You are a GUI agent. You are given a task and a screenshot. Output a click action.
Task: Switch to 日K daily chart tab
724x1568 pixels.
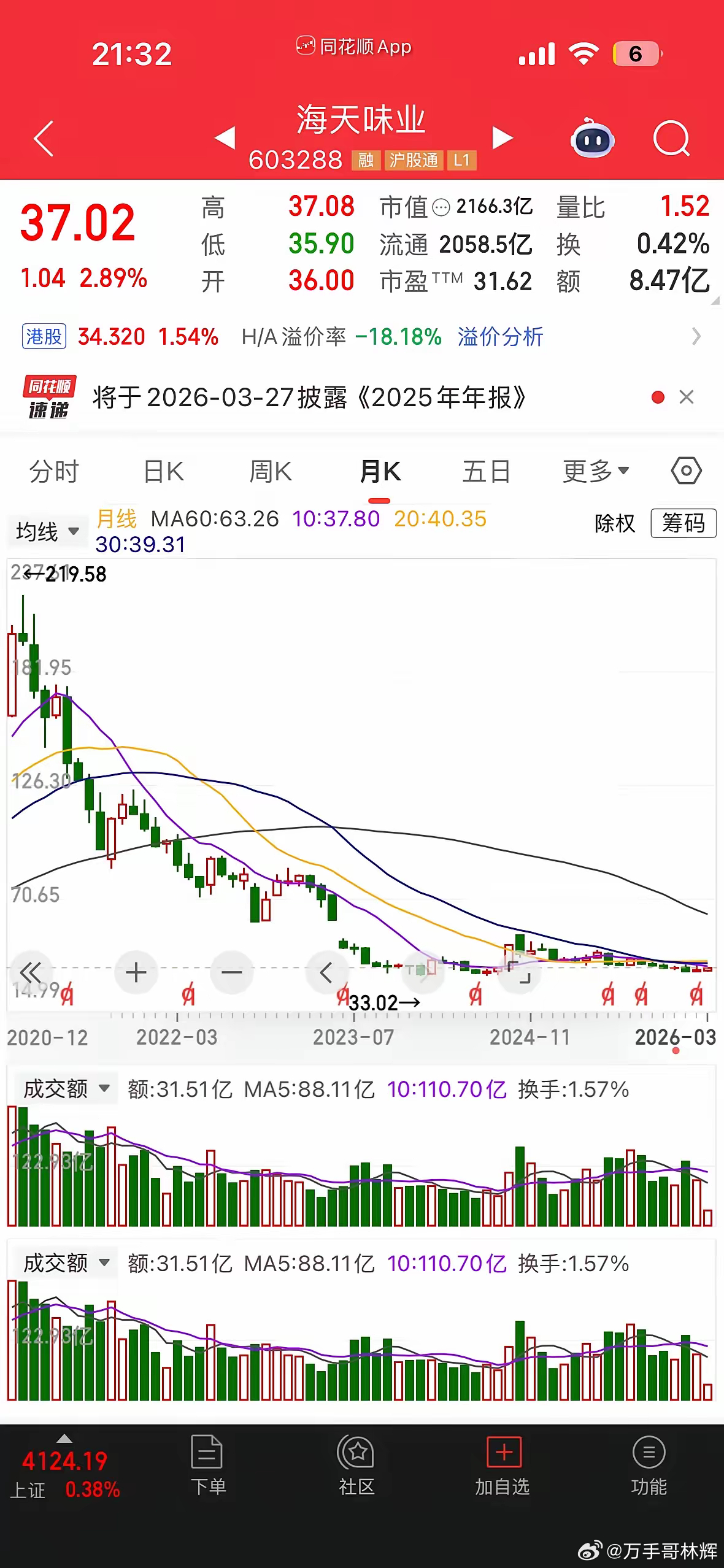pos(163,472)
